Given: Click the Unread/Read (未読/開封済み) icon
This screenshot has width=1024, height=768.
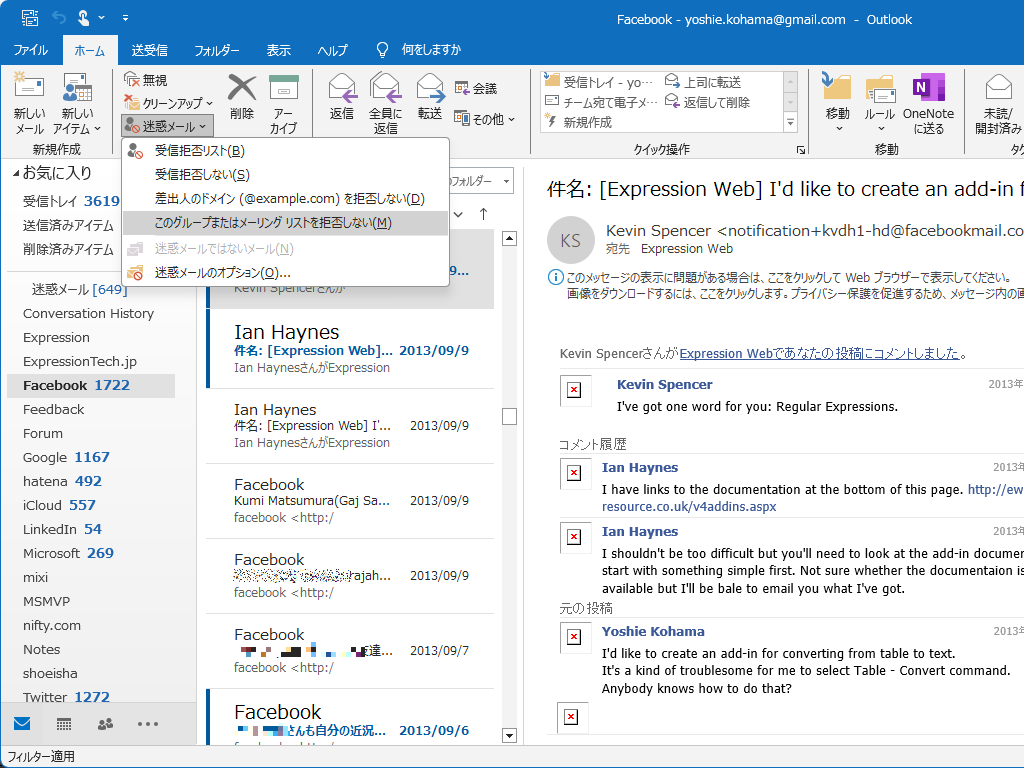Looking at the screenshot, I should 998,88.
